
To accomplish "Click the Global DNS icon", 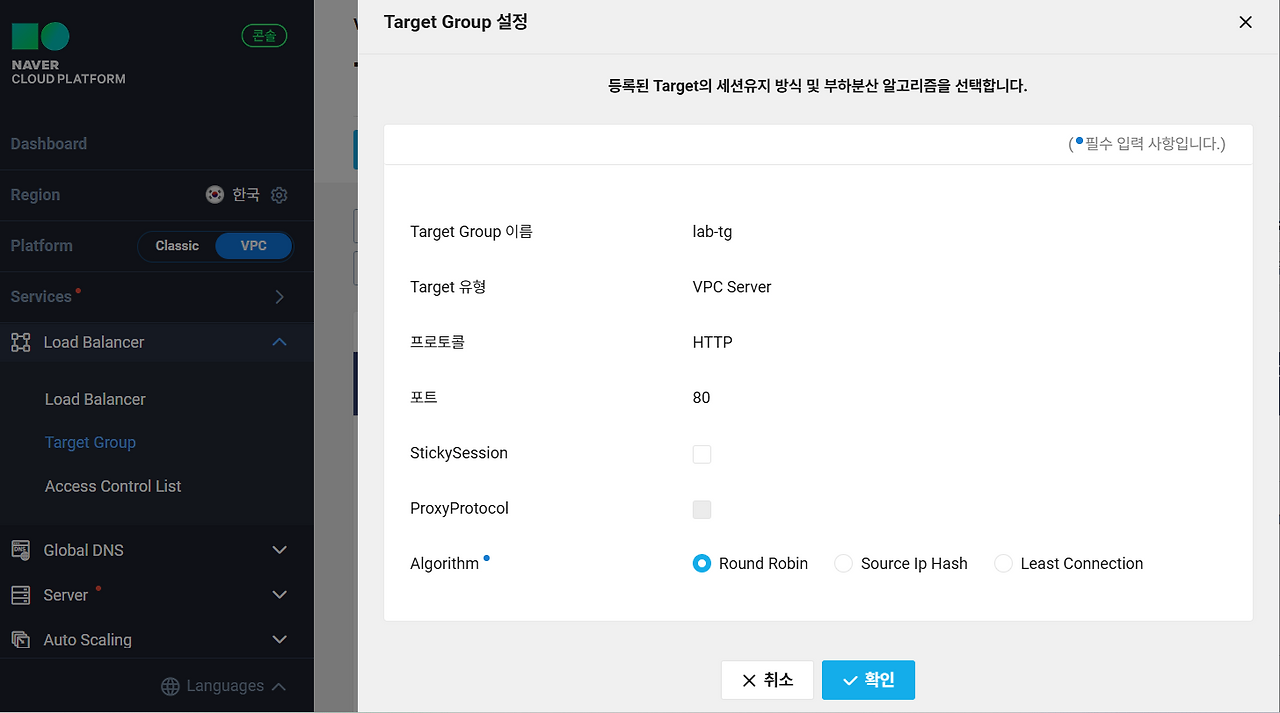I will (21, 550).
